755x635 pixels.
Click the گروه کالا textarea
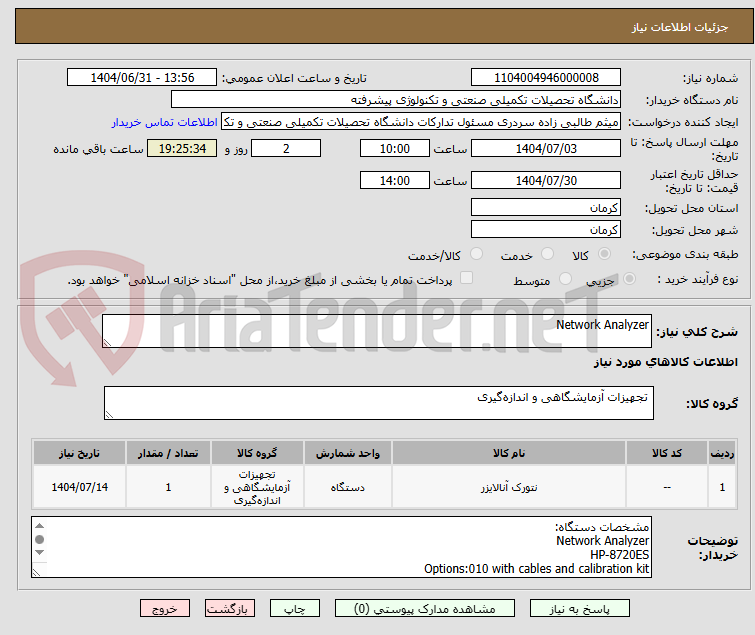click(378, 403)
